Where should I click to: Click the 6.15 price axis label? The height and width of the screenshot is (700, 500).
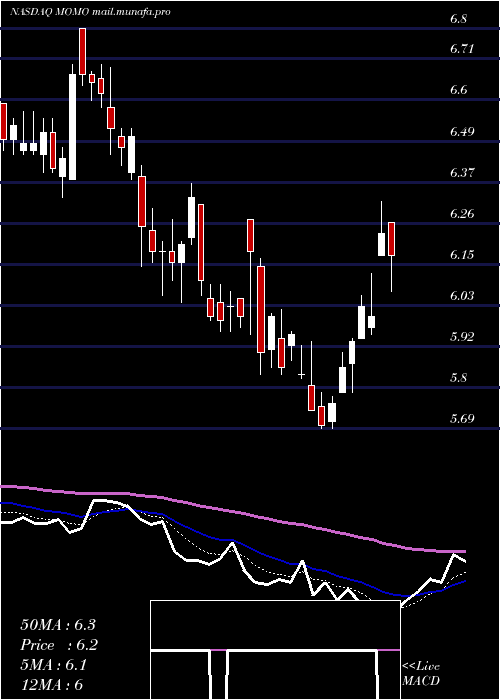pyautogui.click(x=462, y=254)
